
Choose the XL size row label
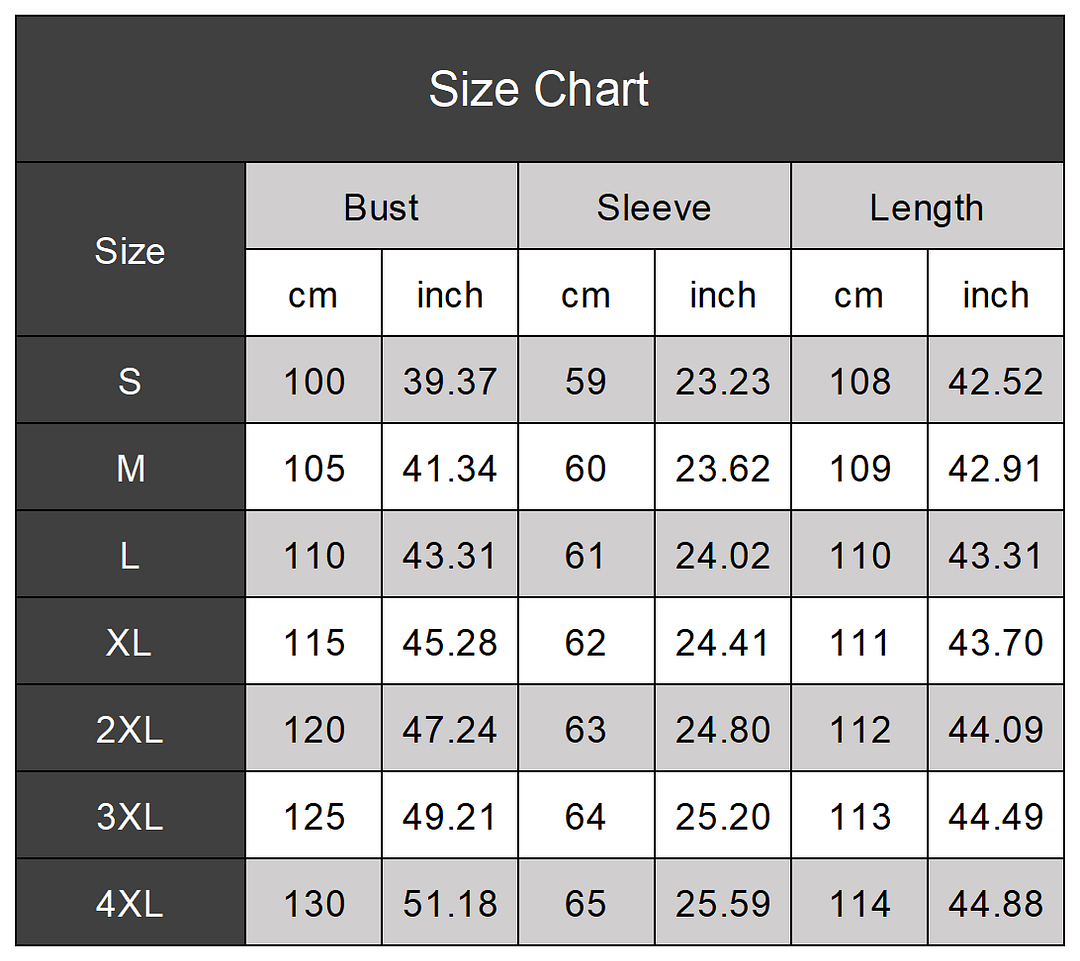point(130,642)
